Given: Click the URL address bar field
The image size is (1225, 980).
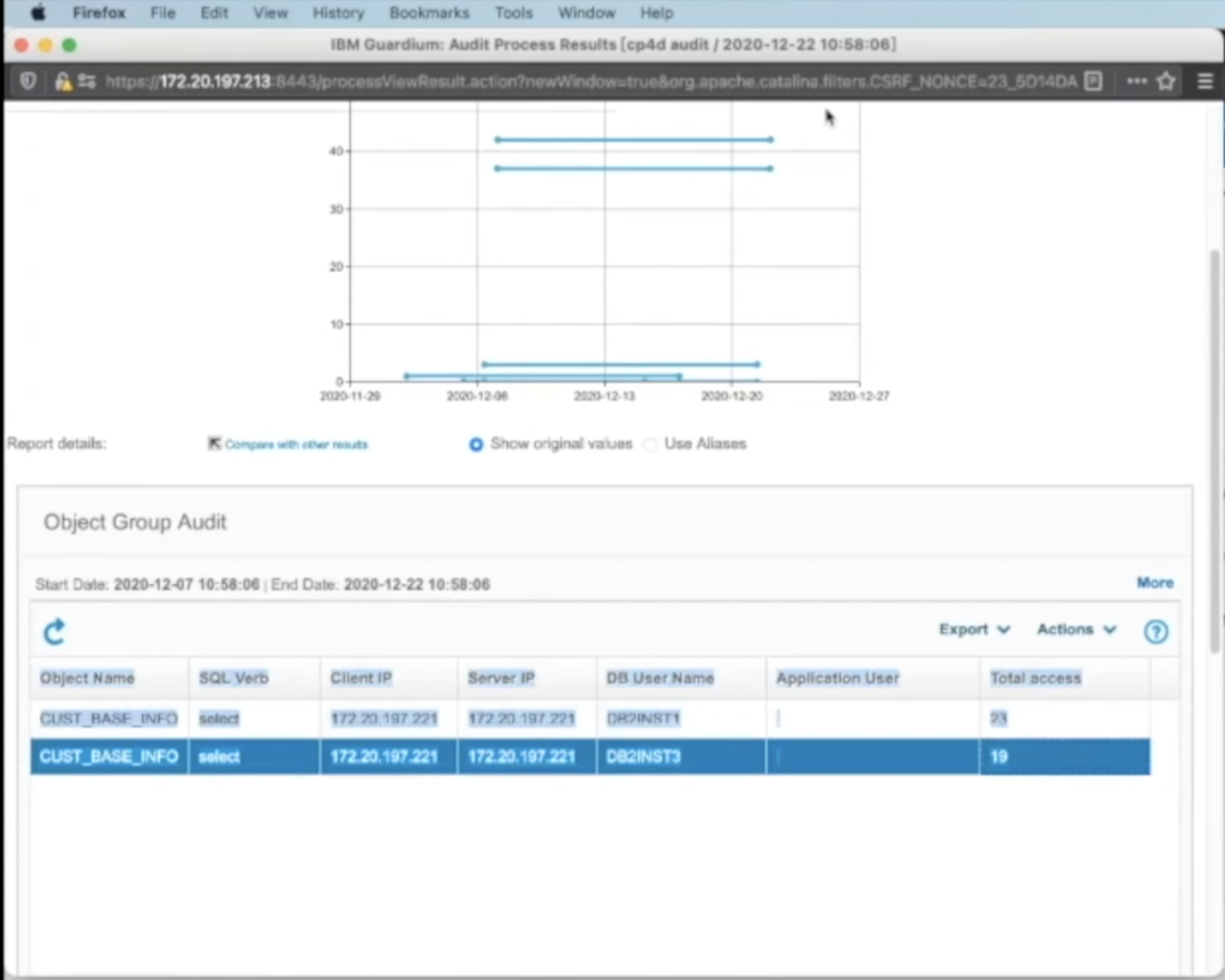Looking at the screenshot, I should click(590, 81).
